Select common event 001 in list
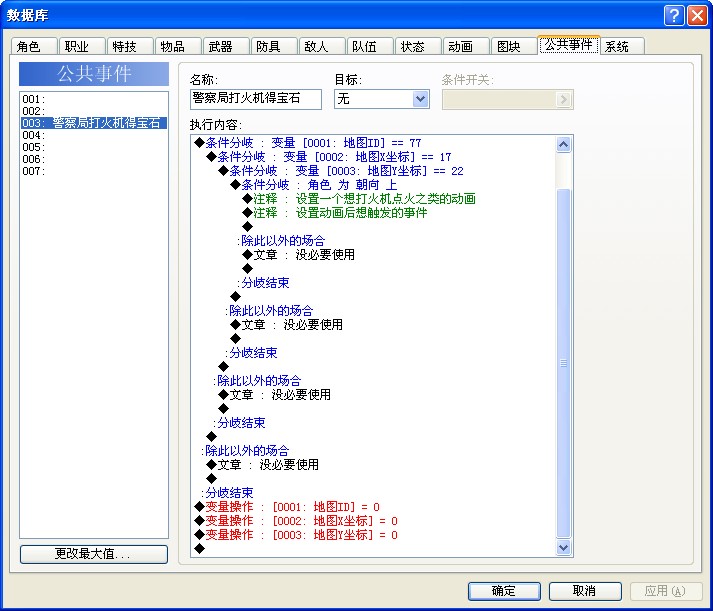 (94, 99)
